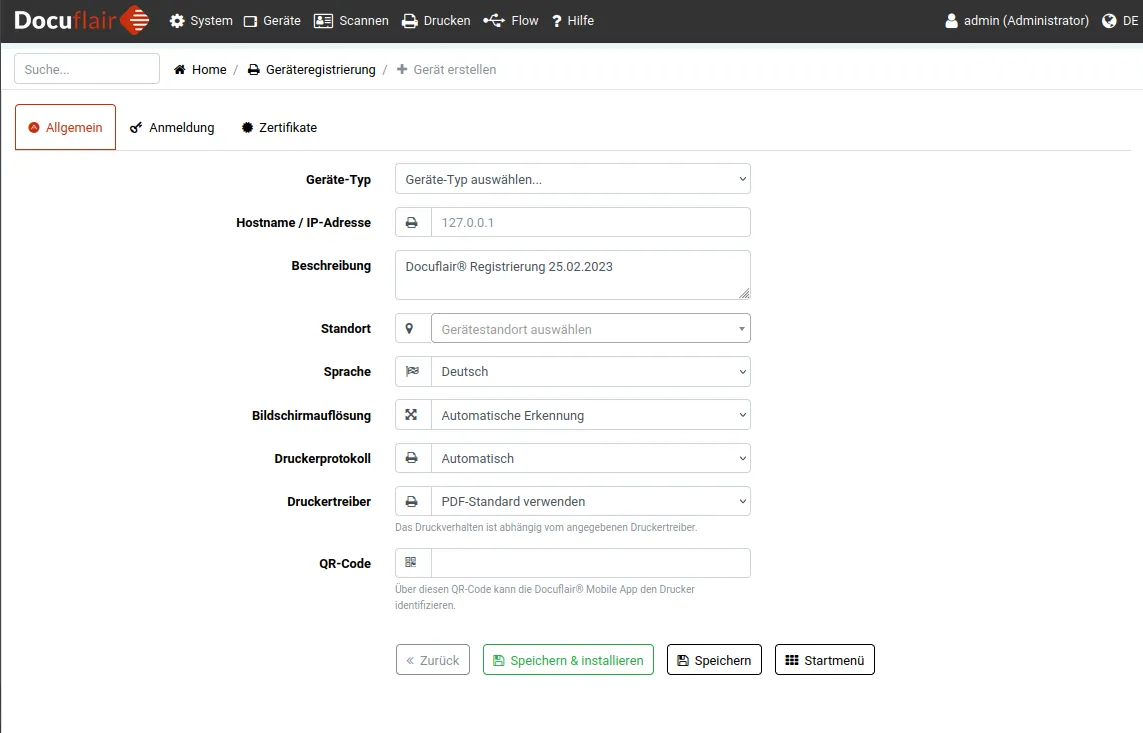Focus the Suche search field
This screenshot has height=733, width=1143.
[x=87, y=69]
